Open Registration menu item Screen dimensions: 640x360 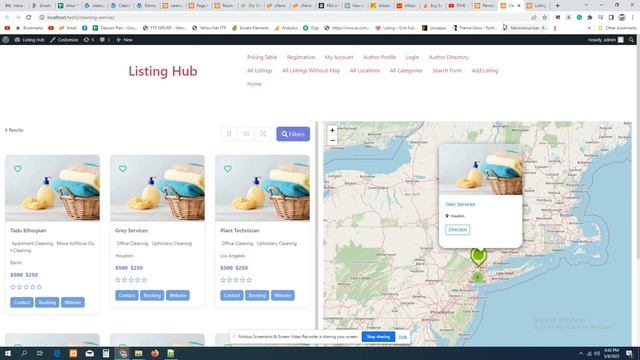[301, 57]
